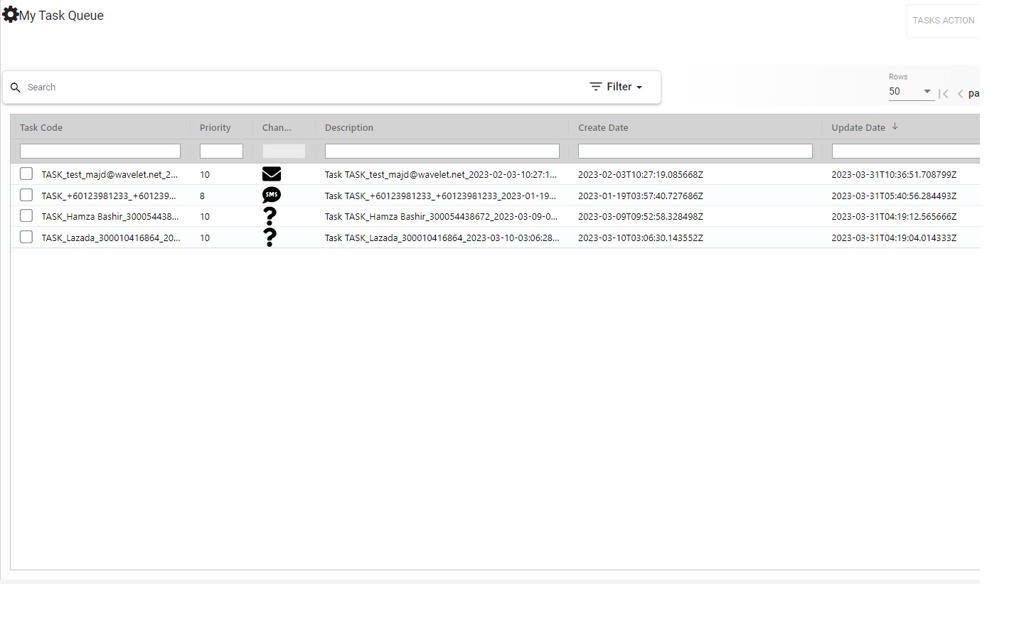Check the TASK_test_majd@wavelet.net row checkbox
Image resolution: width=1024 pixels, height=640 pixels.
point(27,174)
